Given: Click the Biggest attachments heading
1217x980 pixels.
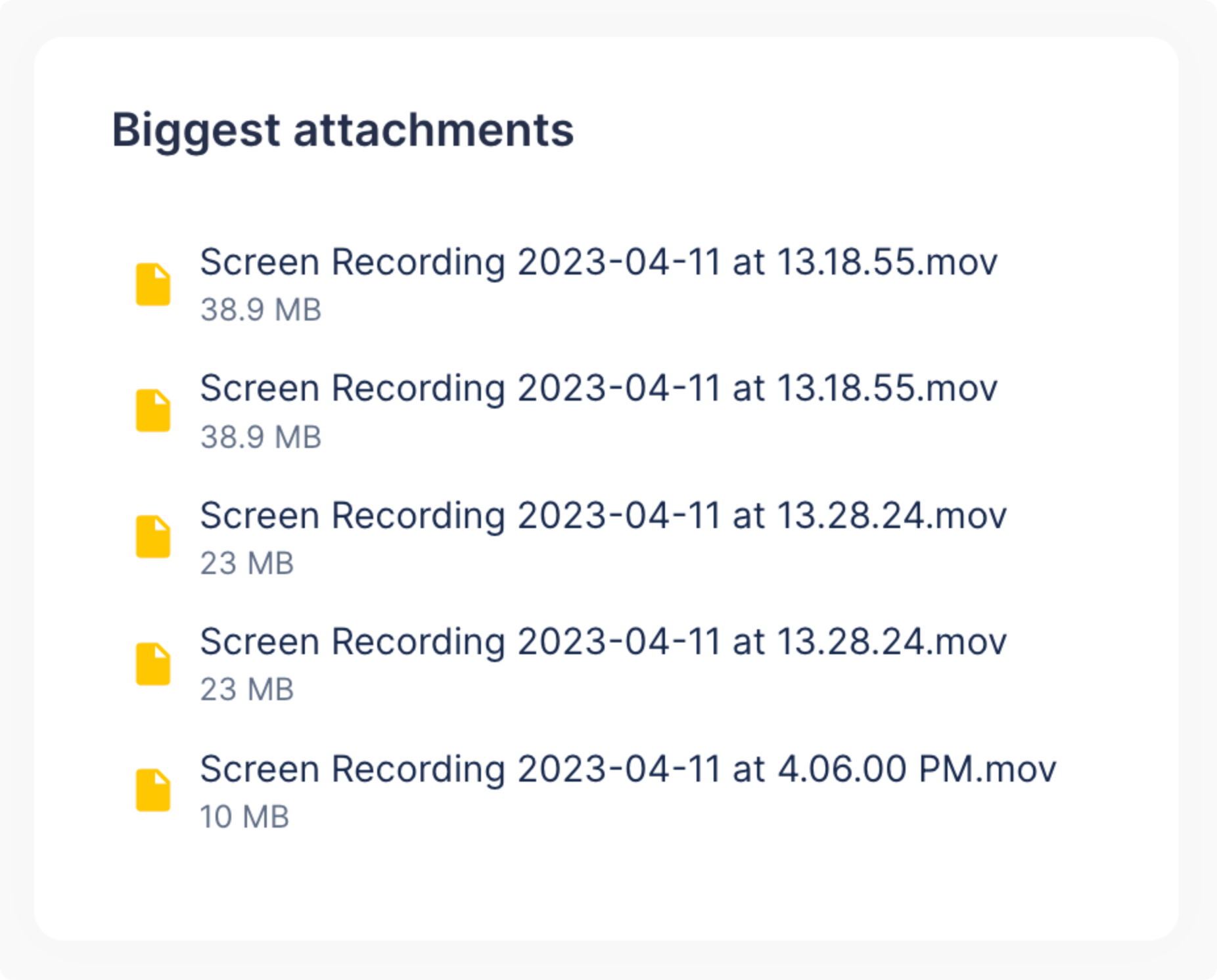Looking at the screenshot, I should pyautogui.click(x=342, y=131).
